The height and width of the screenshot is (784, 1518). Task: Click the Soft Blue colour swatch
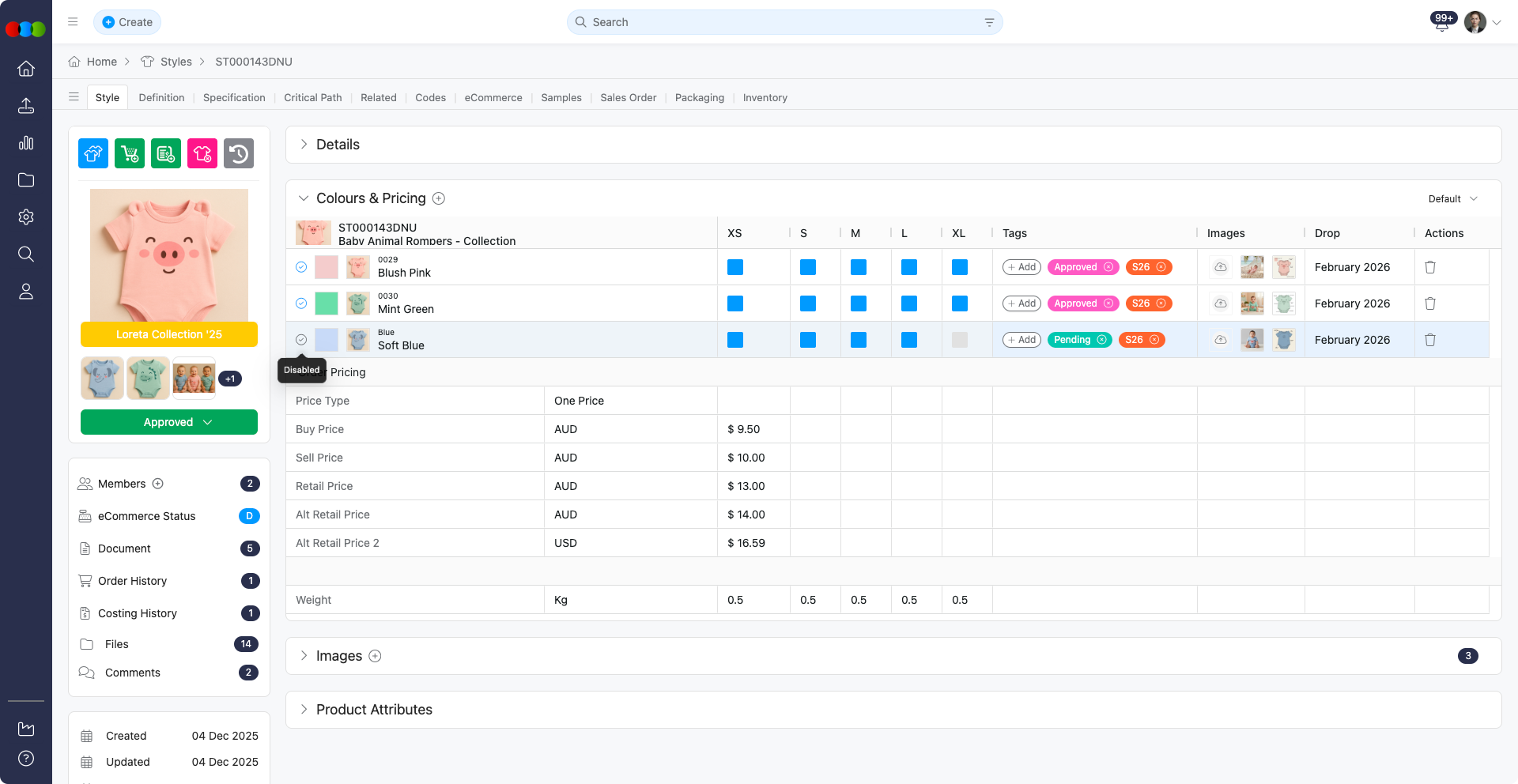pyautogui.click(x=327, y=340)
